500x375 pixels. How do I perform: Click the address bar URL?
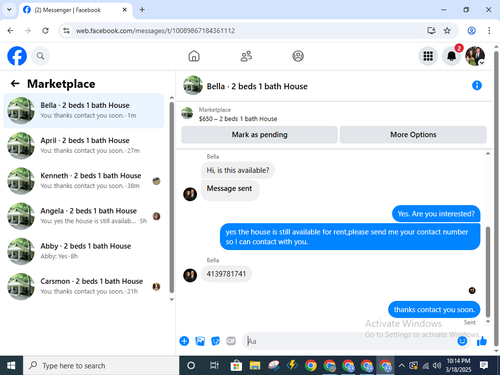[x=155, y=31]
